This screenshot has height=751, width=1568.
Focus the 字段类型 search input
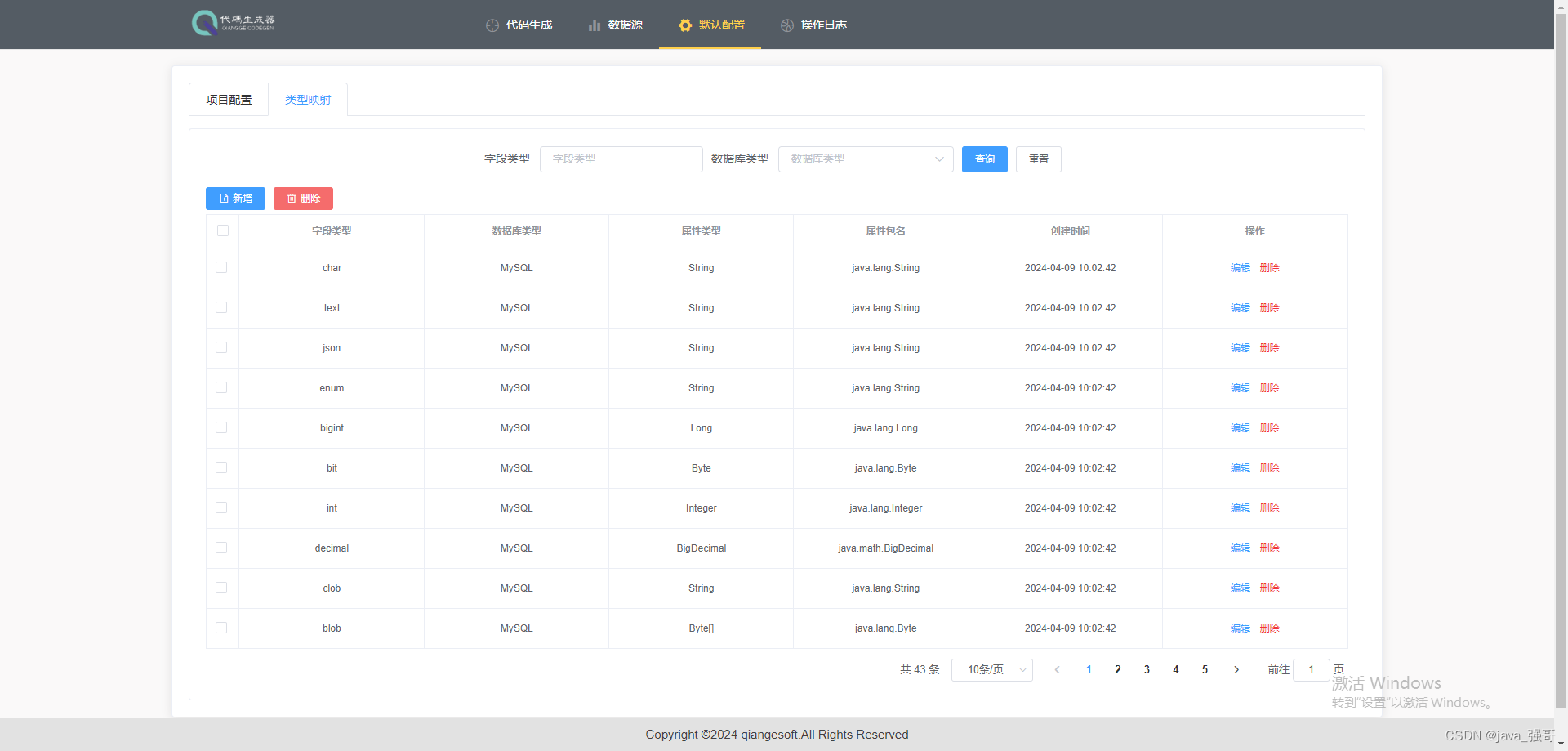pos(621,159)
